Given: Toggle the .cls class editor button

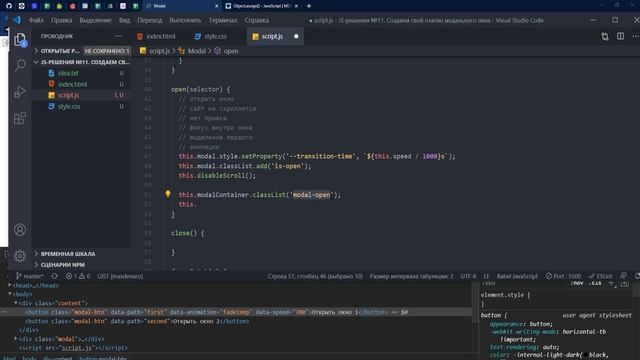Looking at the screenshot, I should click(x=596, y=283).
